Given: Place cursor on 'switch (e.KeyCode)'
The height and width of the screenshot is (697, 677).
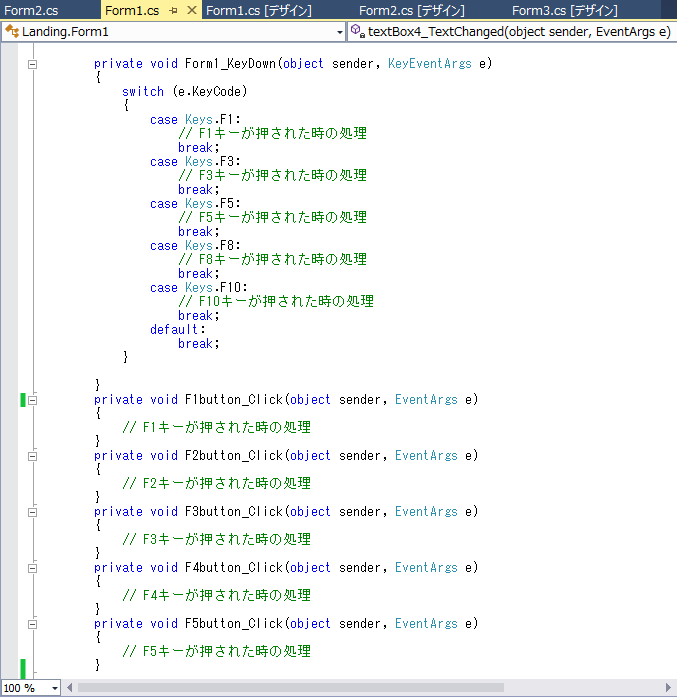Looking at the screenshot, I should pyautogui.click(x=184, y=92).
